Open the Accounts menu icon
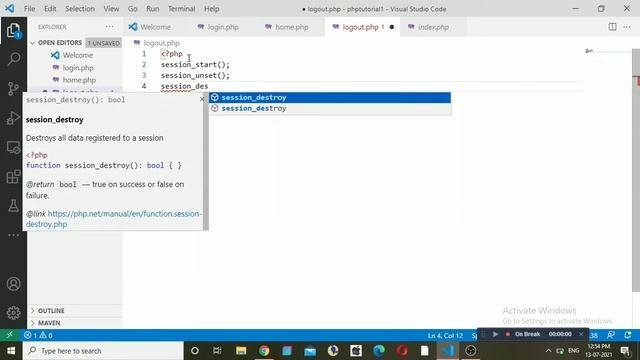Screen dimensions: 640x360 click(x=13, y=284)
